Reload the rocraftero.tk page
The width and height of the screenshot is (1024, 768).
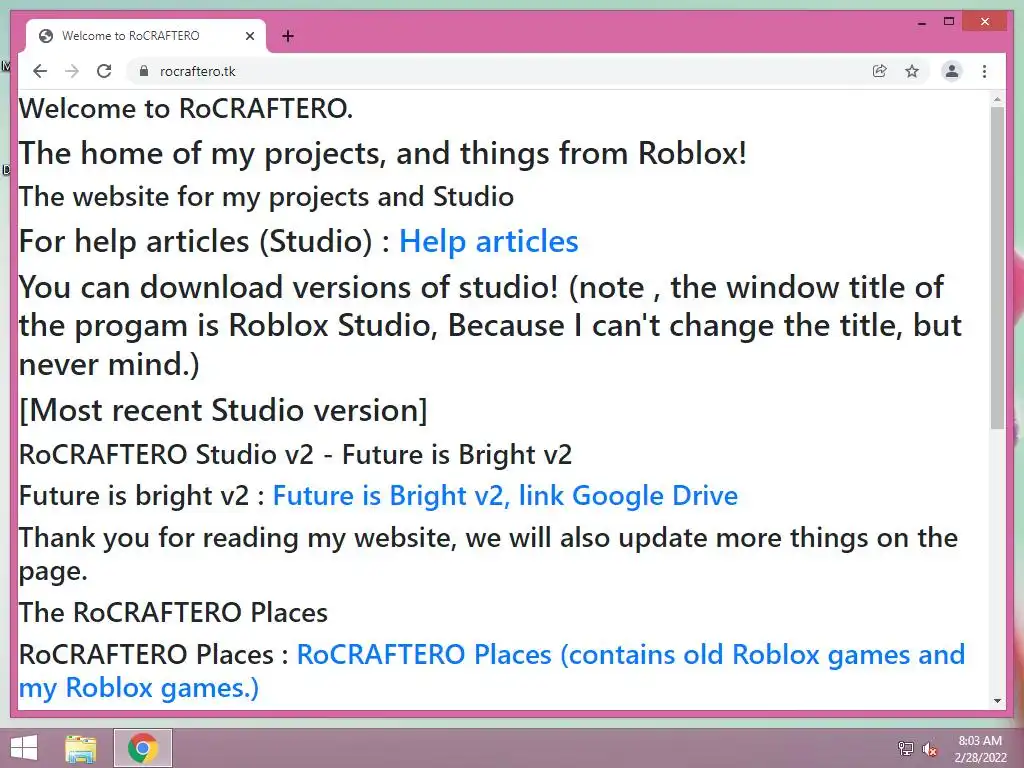click(x=104, y=71)
